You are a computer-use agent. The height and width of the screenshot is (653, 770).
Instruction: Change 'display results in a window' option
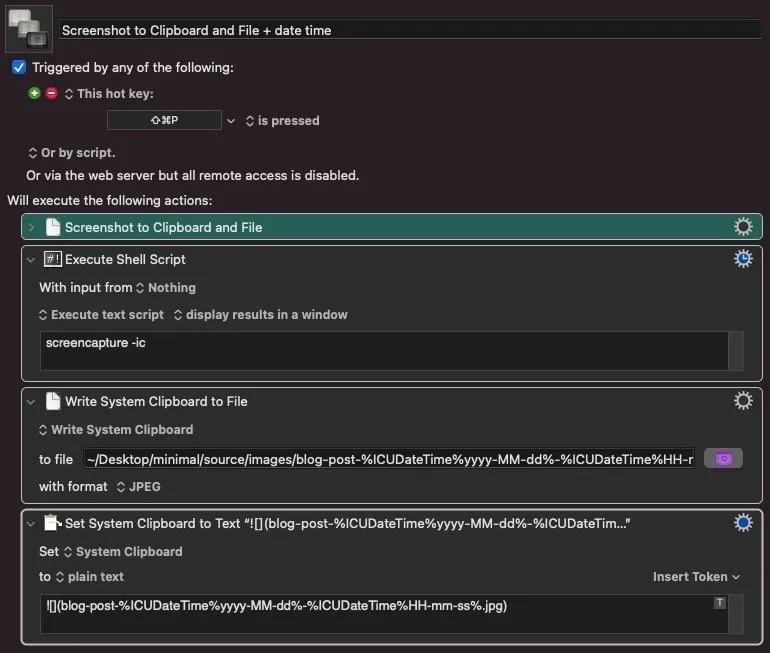(261, 315)
